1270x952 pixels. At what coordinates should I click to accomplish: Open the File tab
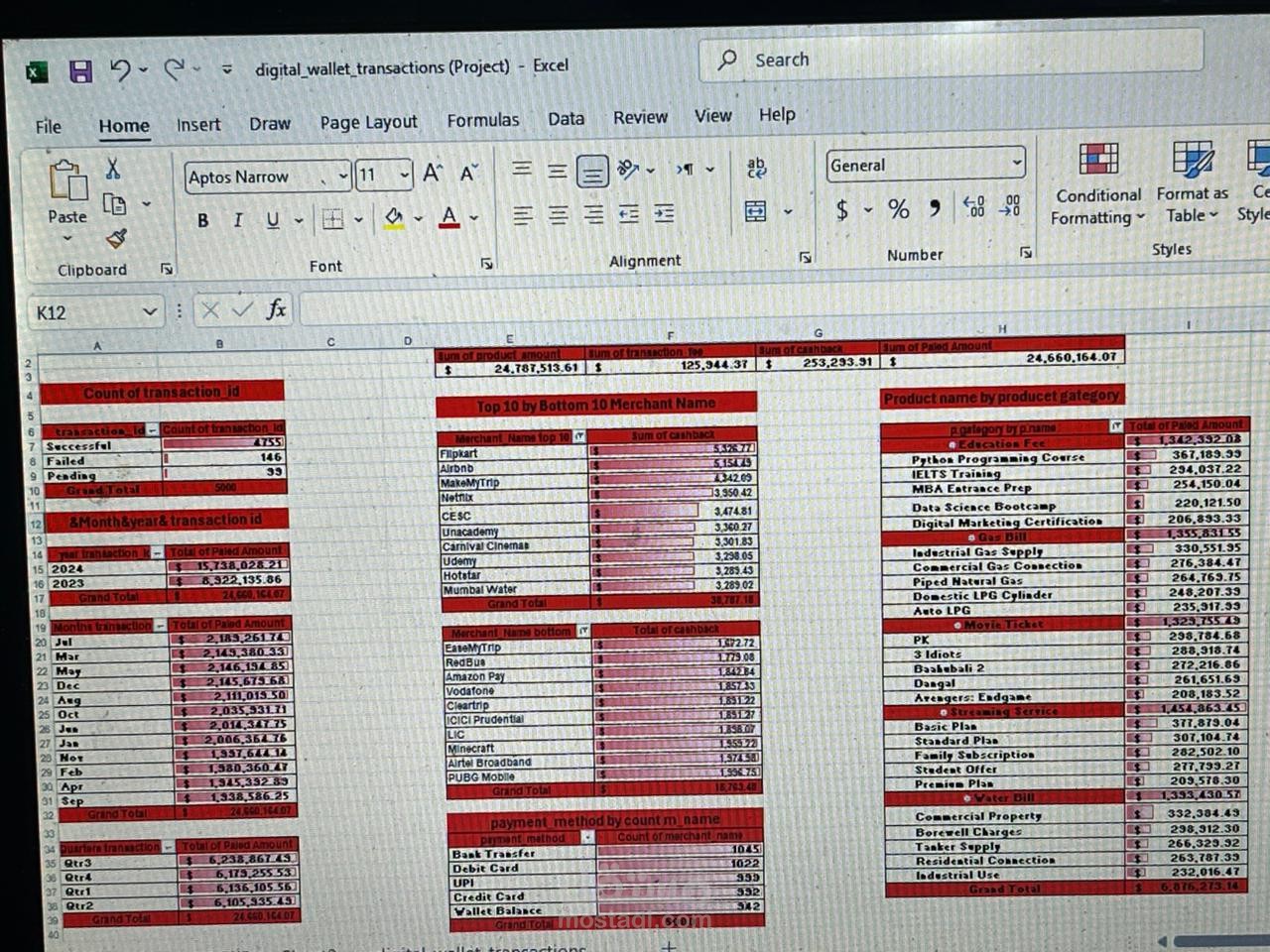[48, 126]
